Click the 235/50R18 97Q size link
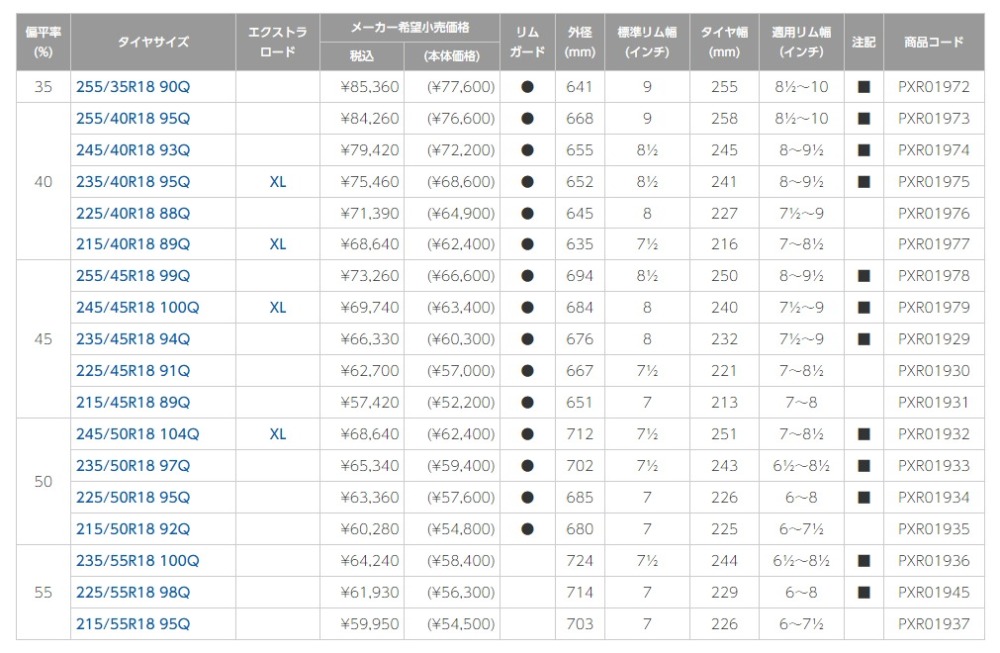The image size is (1000, 653). 133,466
